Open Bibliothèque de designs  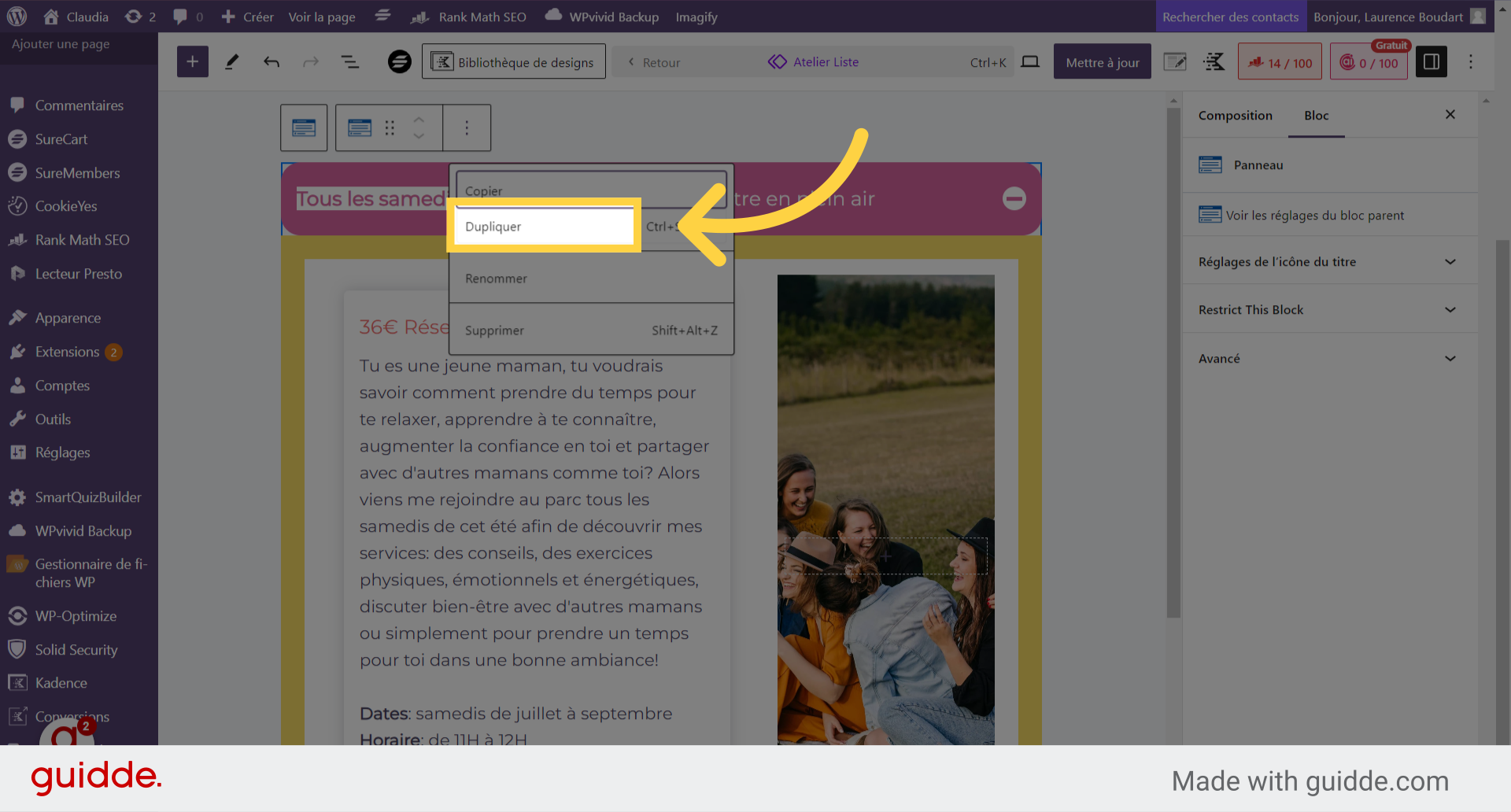[514, 61]
